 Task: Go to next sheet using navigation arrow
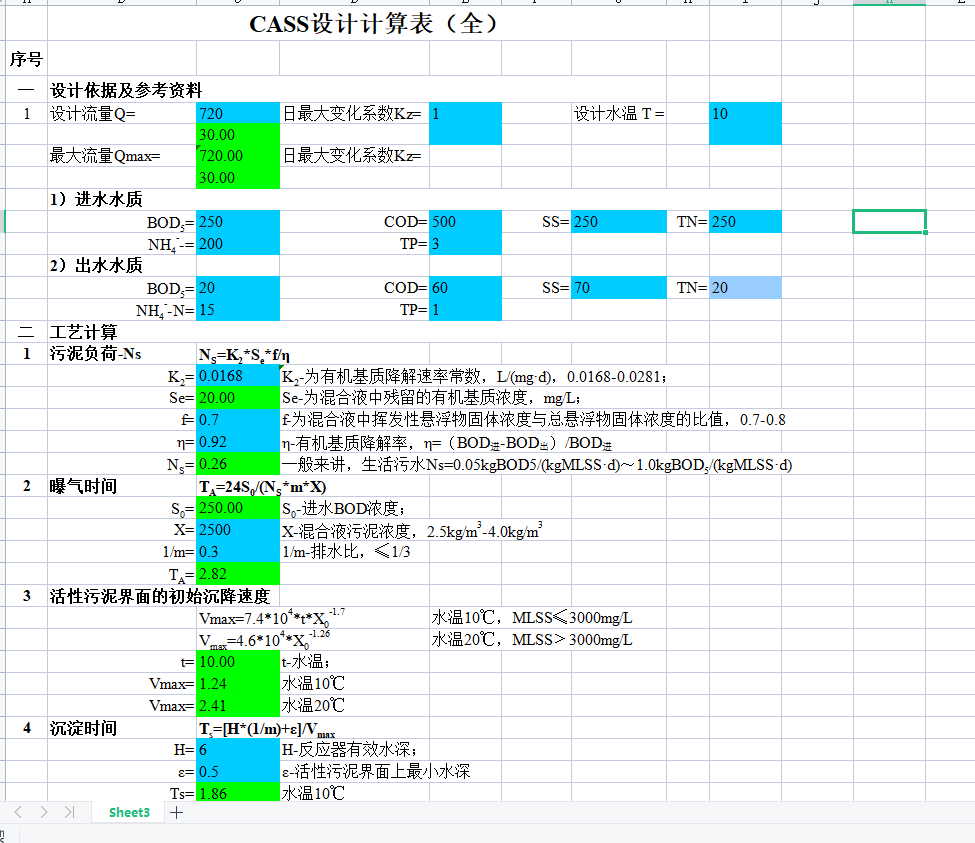click(x=44, y=812)
